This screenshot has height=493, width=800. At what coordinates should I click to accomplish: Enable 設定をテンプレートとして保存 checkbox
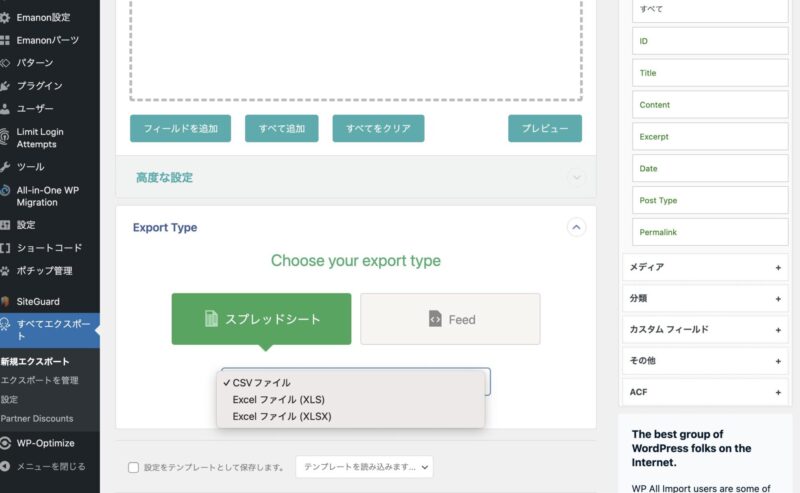[133, 467]
